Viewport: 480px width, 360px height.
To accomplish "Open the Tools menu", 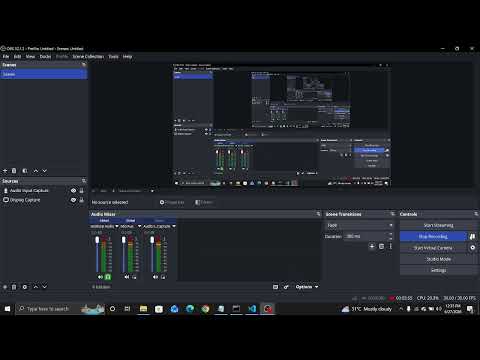I will click(x=113, y=56).
